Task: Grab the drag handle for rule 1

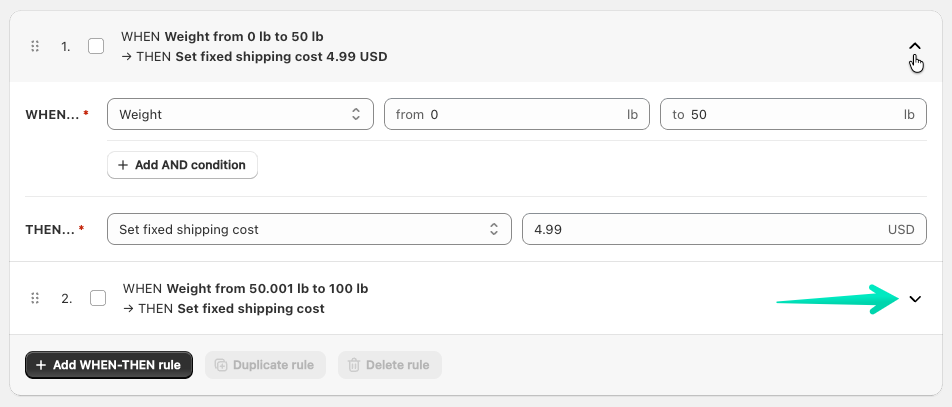Action: pyautogui.click(x=35, y=46)
